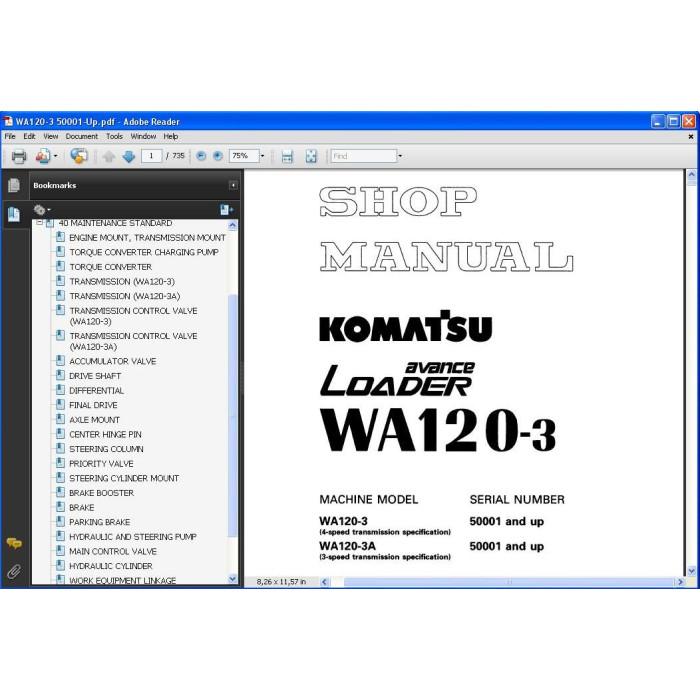This screenshot has height=700, width=700.
Task: Open the collaborate/share review toolbar icon
Action: (79, 156)
